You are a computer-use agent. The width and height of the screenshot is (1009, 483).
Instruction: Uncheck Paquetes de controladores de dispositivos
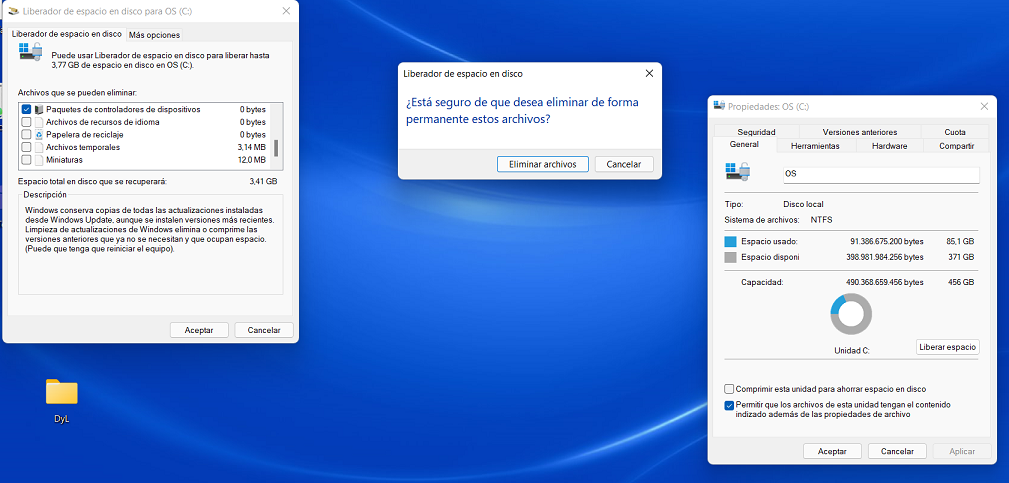coord(26,109)
